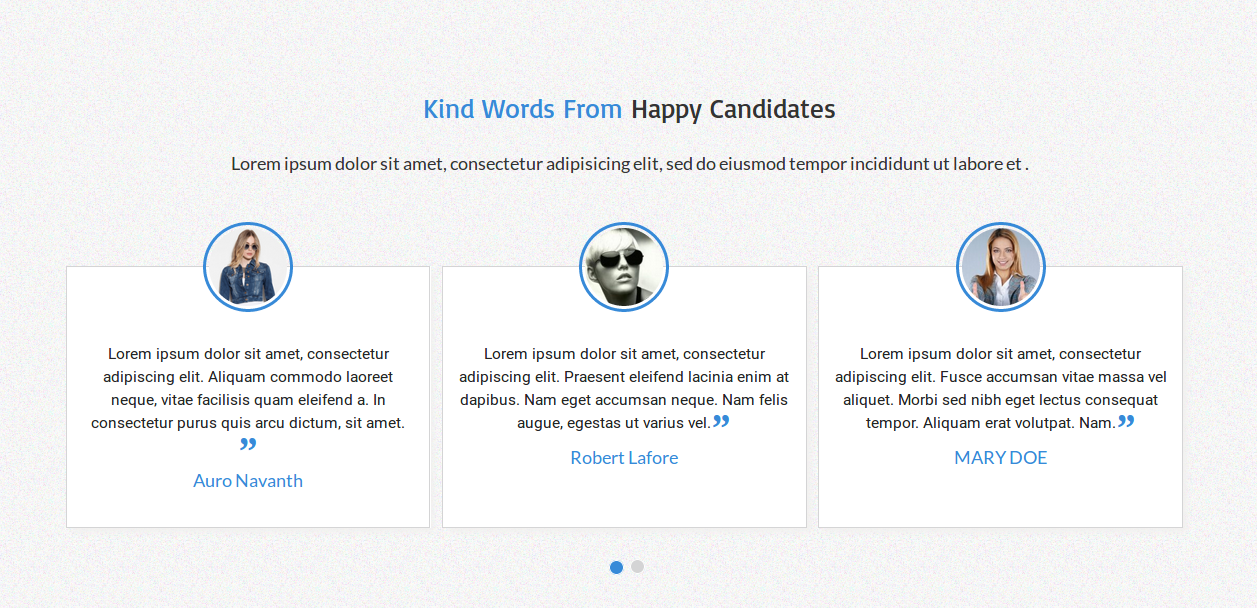This screenshot has height=608, width=1257.
Task: Click Mary Doe's testimonial paragraph text
Action: (1000, 388)
